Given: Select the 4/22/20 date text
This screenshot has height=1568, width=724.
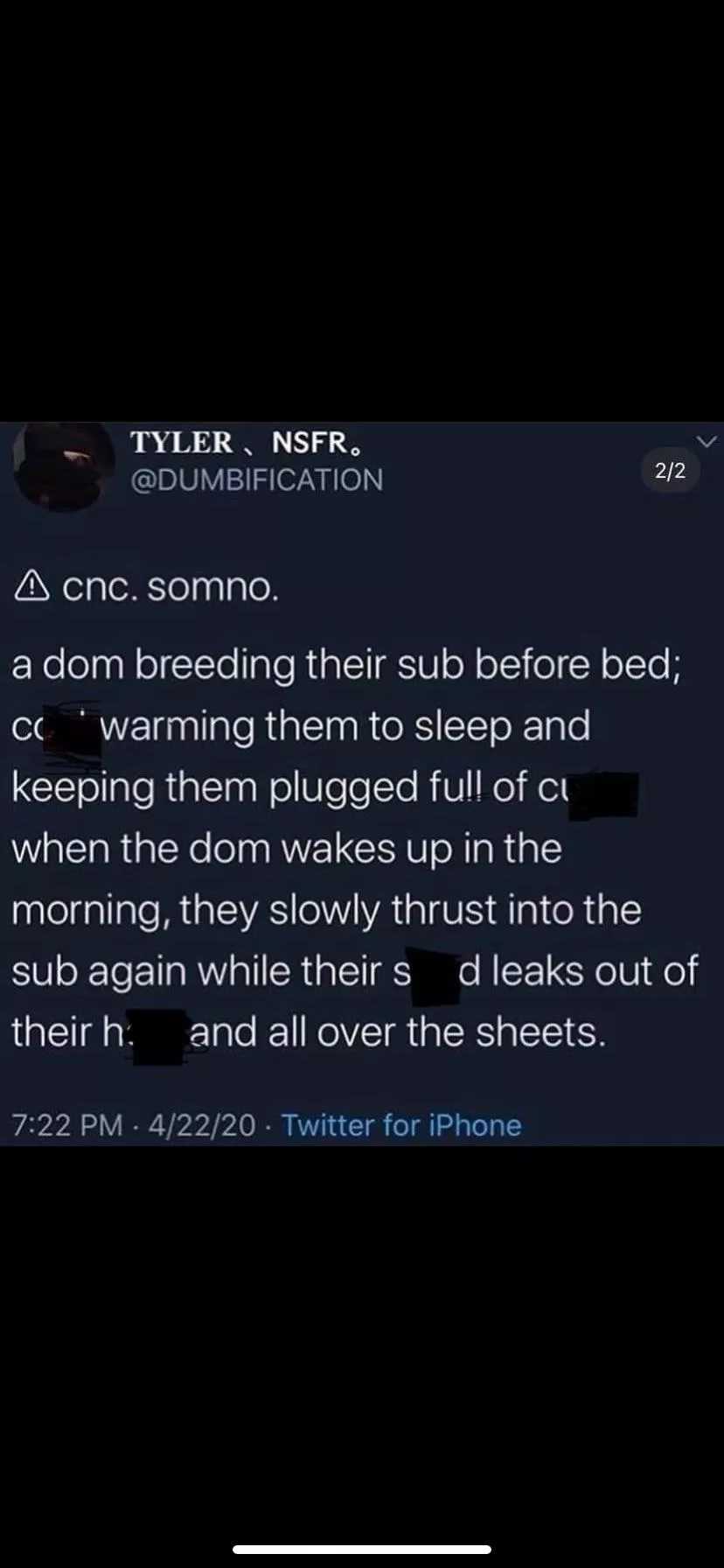Looking at the screenshot, I should 202,1124.
